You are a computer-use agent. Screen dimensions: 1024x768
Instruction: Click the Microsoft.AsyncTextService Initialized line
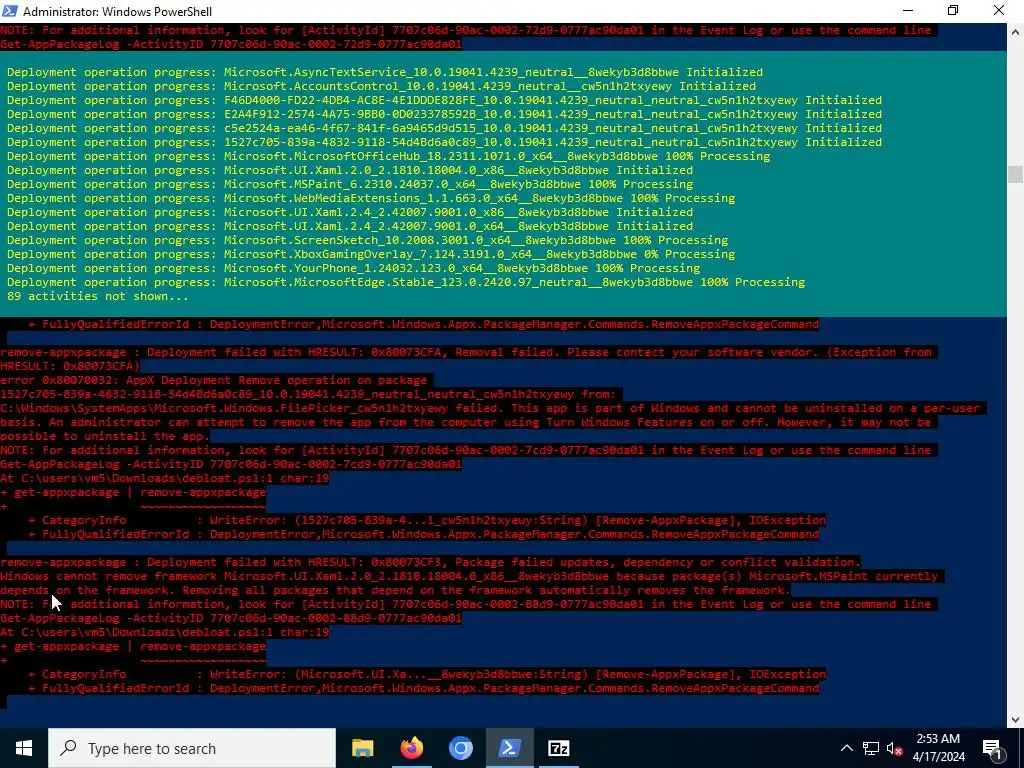(385, 72)
